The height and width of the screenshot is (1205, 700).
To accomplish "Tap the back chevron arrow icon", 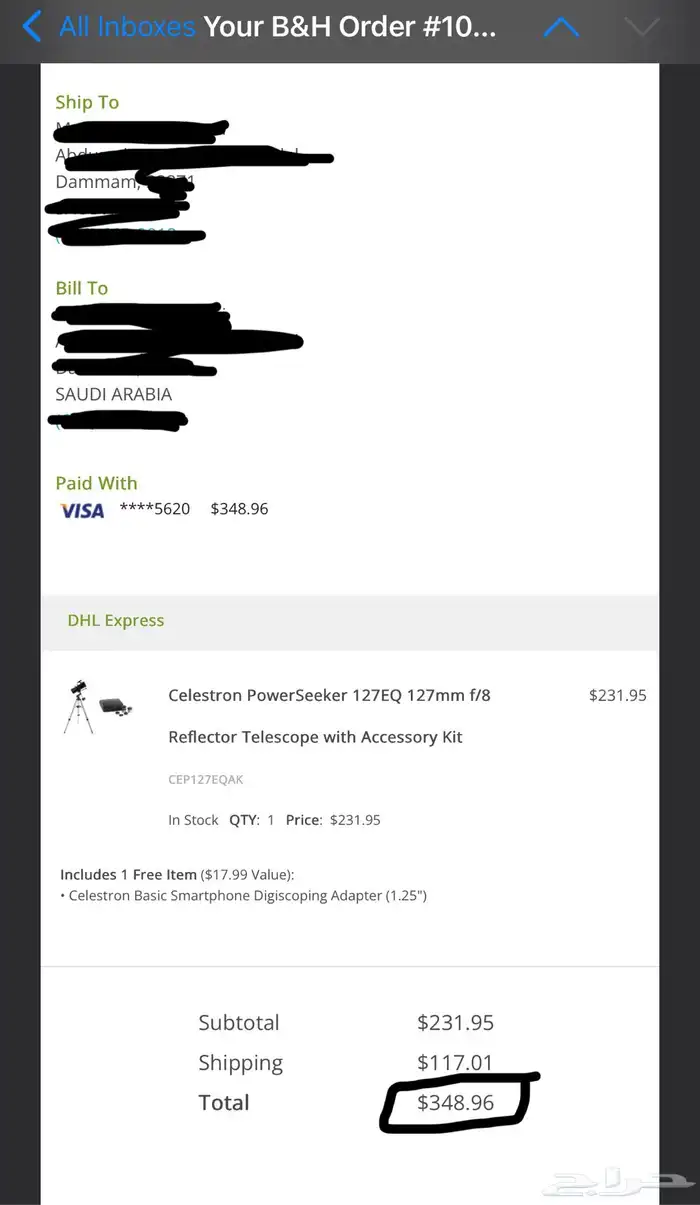I will pos(32,27).
